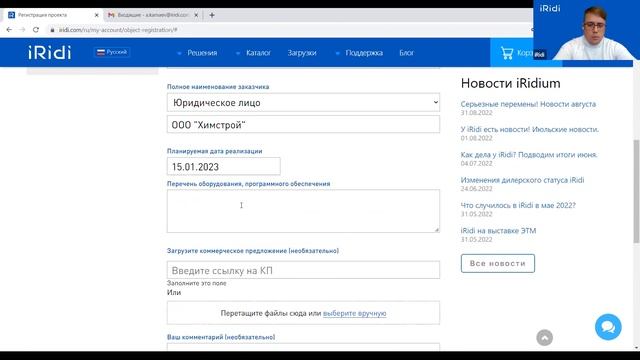Click the ООО "Химстрой" customer name field
This screenshot has height=360, width=640.
(x=303, y=124)
